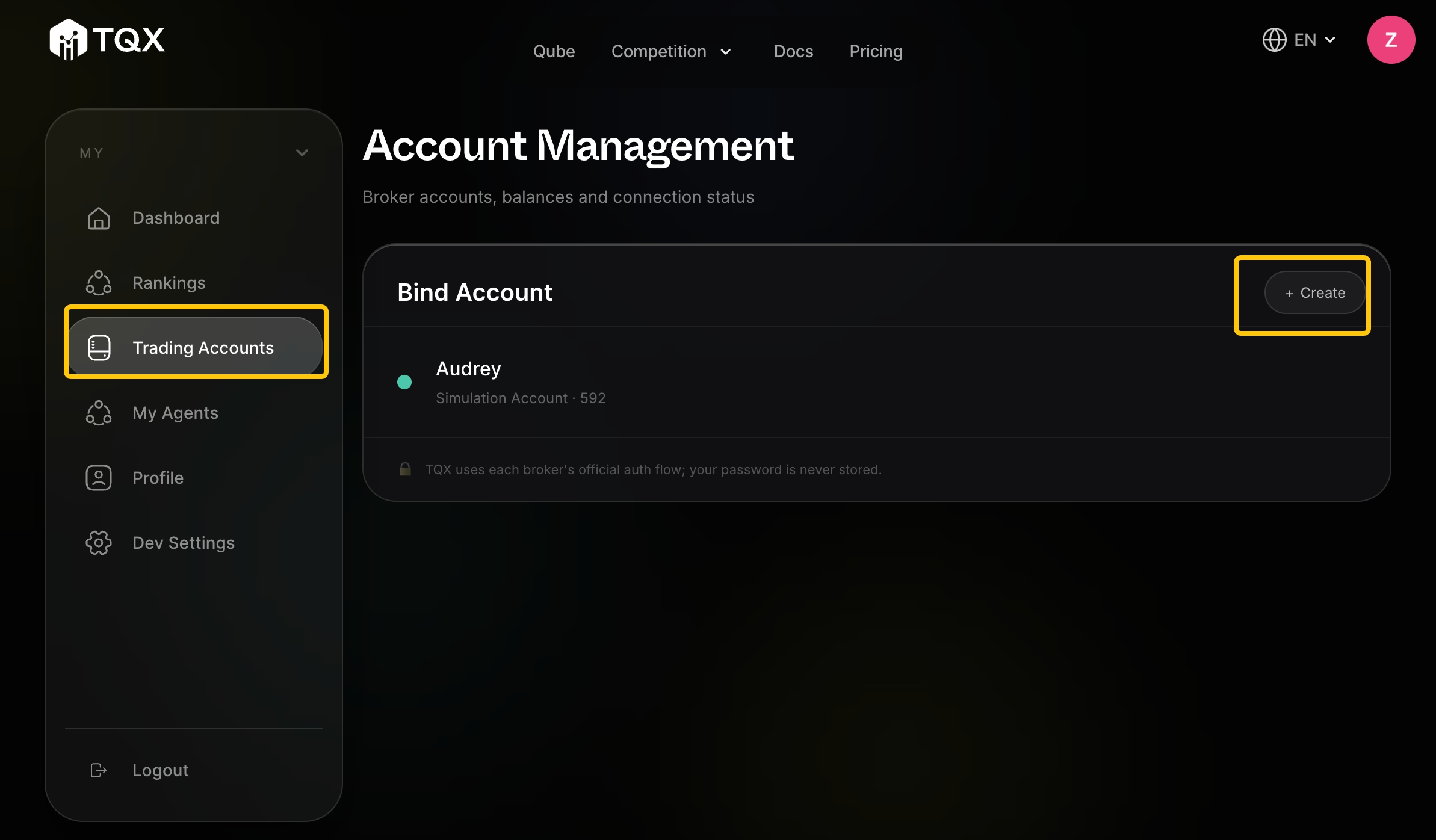
Task: Go to Docs in the top nav
Action: click(793, 51)
